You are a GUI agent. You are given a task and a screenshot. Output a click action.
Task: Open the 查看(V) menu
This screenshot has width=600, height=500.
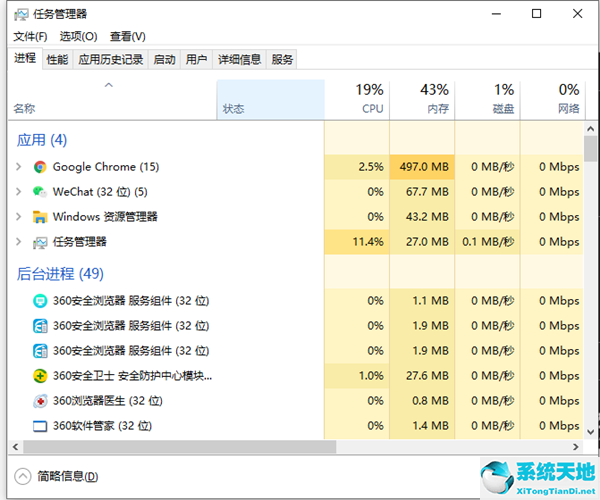[x=128, y=37]
